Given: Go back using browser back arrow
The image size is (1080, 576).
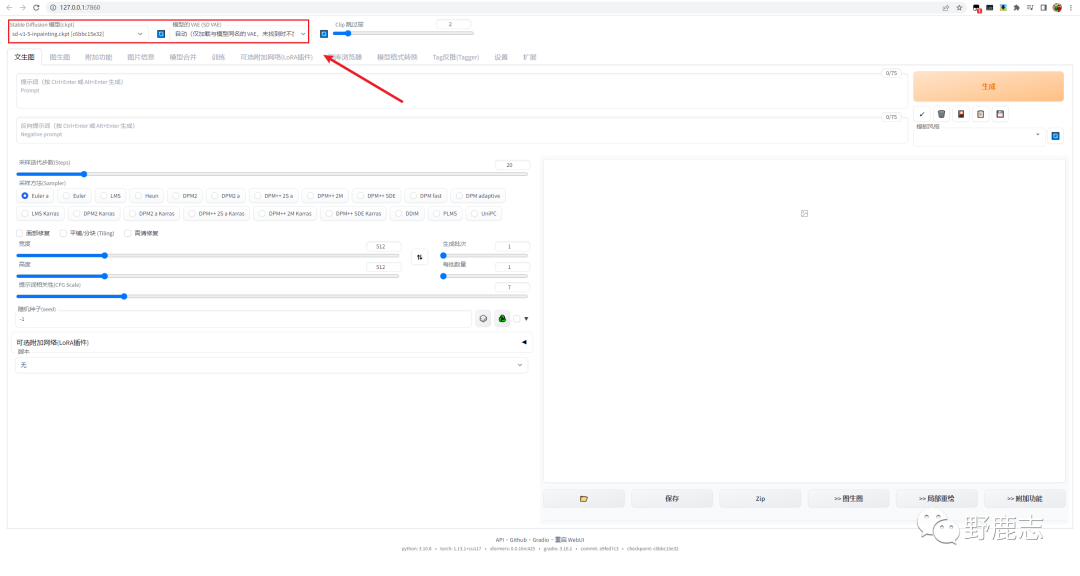Looking at the screenshot, I should click(x=9, y=8).
